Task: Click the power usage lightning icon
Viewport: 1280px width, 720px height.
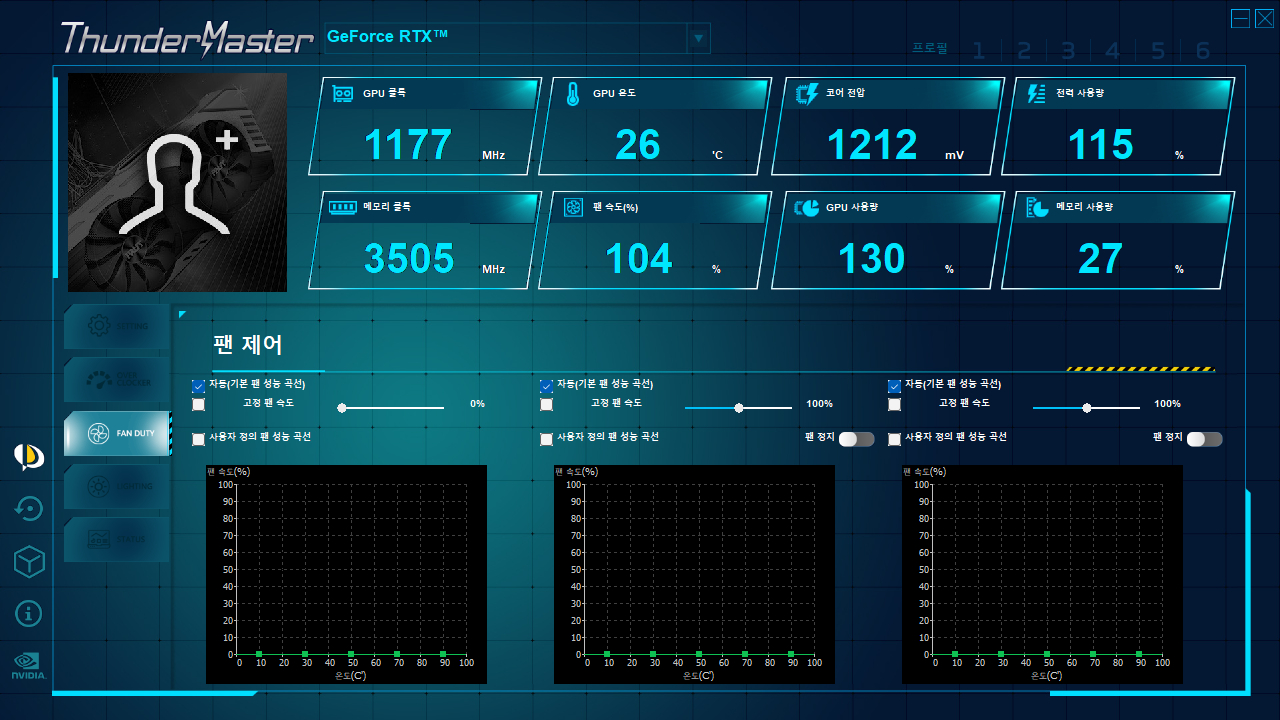Action: pos(1037,94)
